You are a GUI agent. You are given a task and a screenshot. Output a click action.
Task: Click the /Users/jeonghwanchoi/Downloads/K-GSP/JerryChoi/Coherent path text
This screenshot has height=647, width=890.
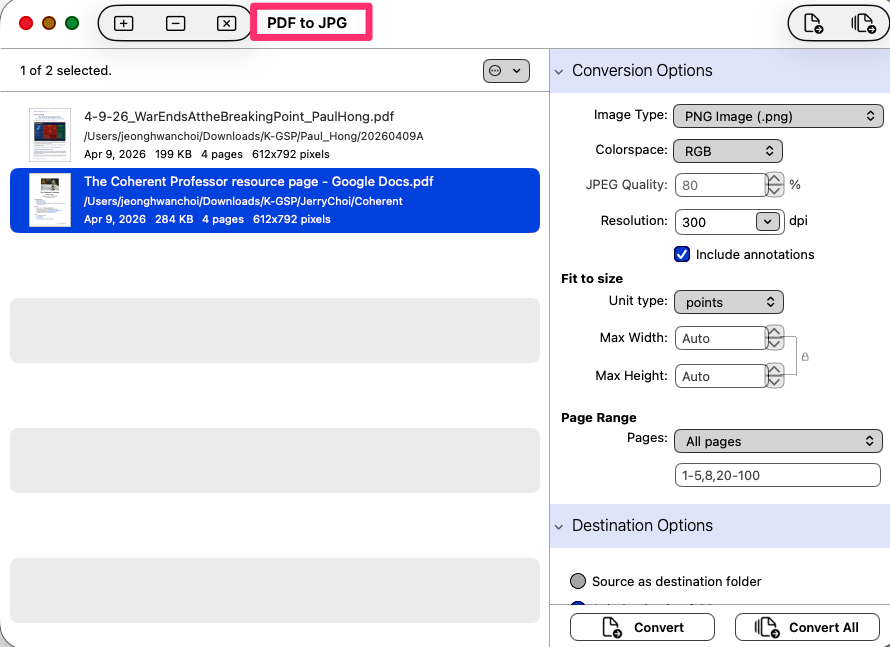(243, 201)
